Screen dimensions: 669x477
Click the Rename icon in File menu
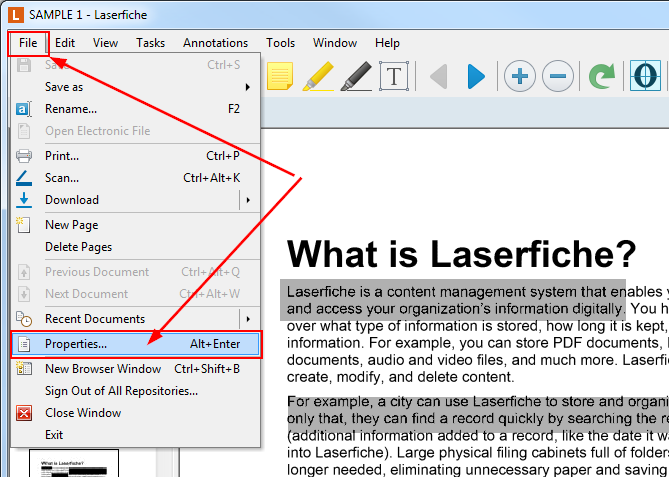click(x=23, y=109)
